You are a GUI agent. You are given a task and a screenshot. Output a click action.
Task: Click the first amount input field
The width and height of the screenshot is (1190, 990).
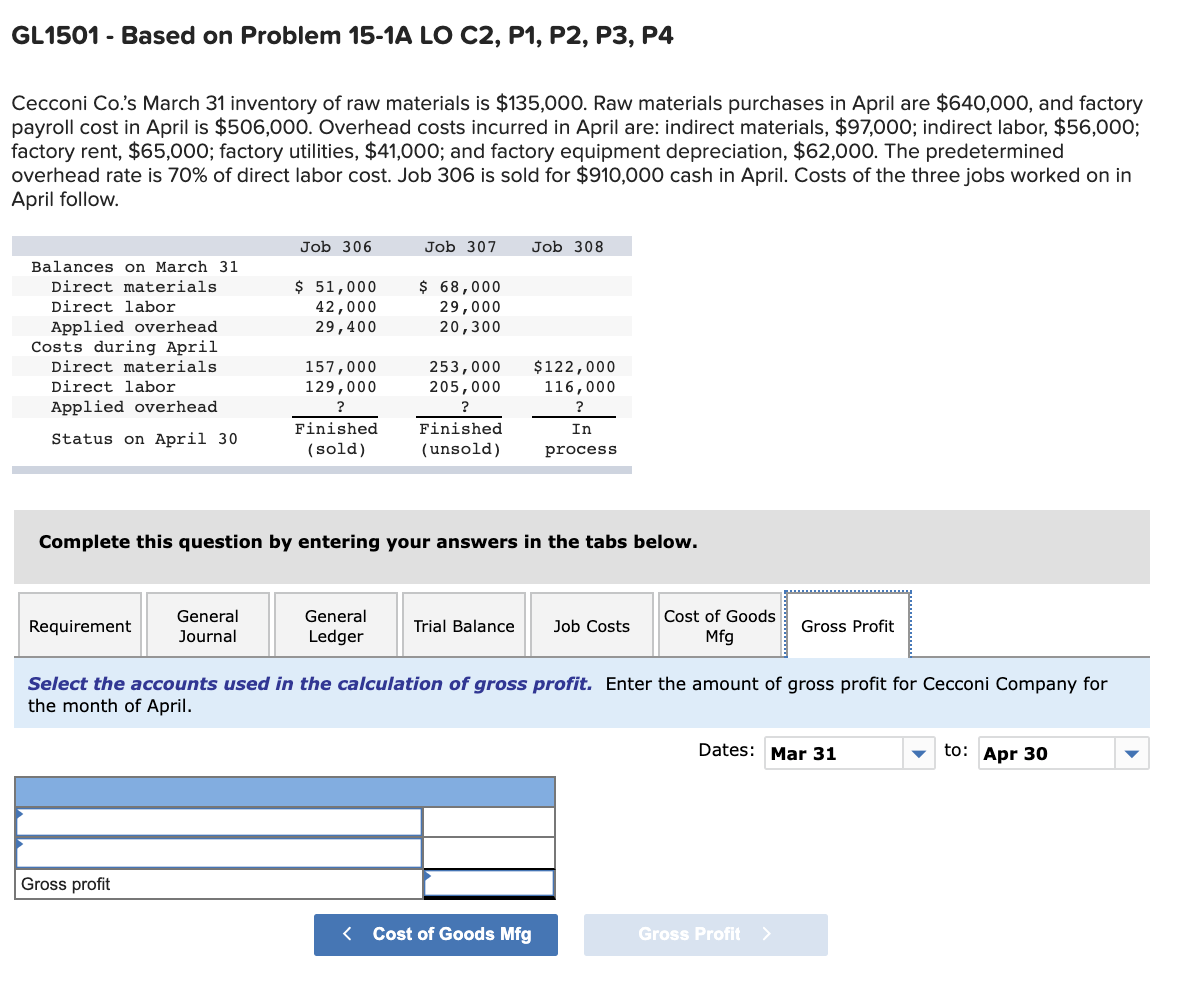click(x=488, y=821)
